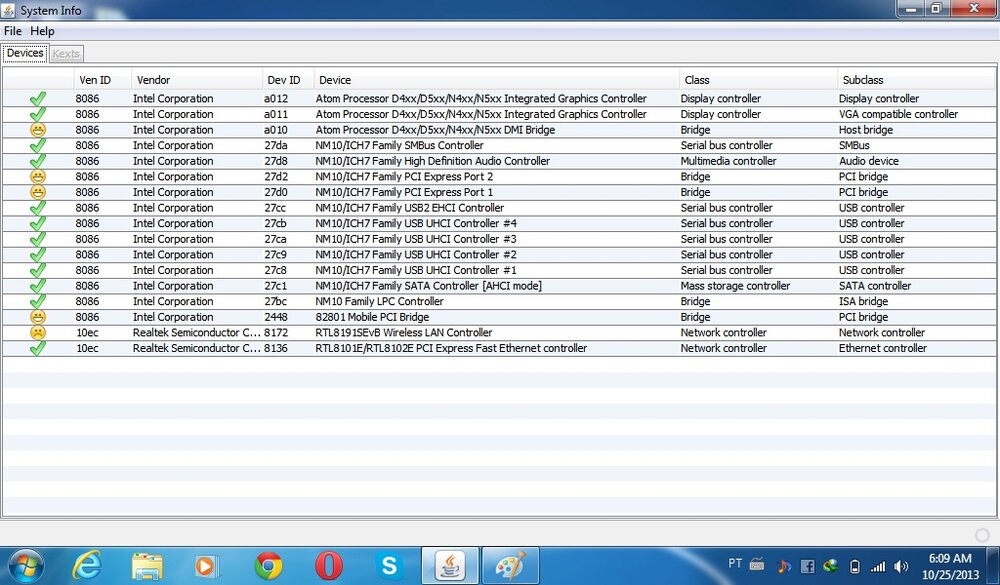The image size is (1000, 585).
Task: Click the volume speaker icon in system tray
Action: [901, 566]
